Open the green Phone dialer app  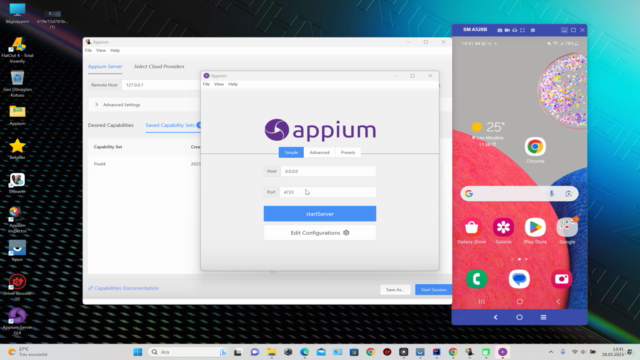tap(477, 279)
